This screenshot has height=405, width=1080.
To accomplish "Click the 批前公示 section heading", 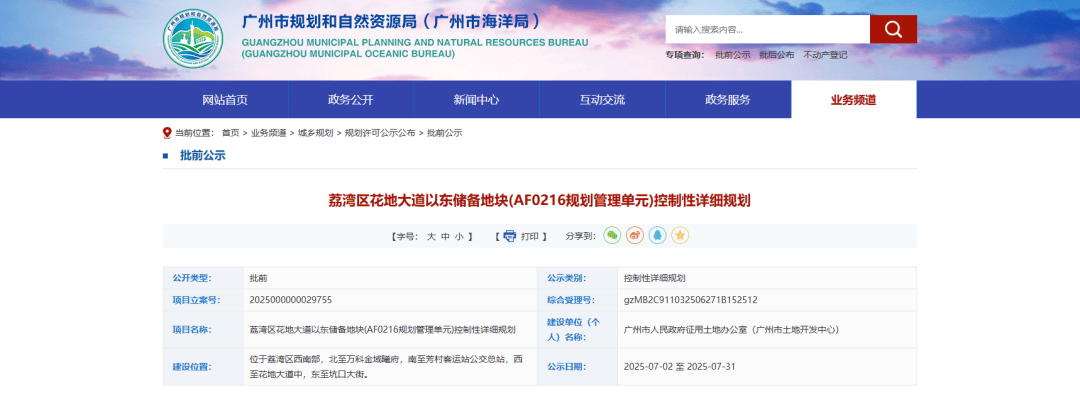I will pos(202,156).
